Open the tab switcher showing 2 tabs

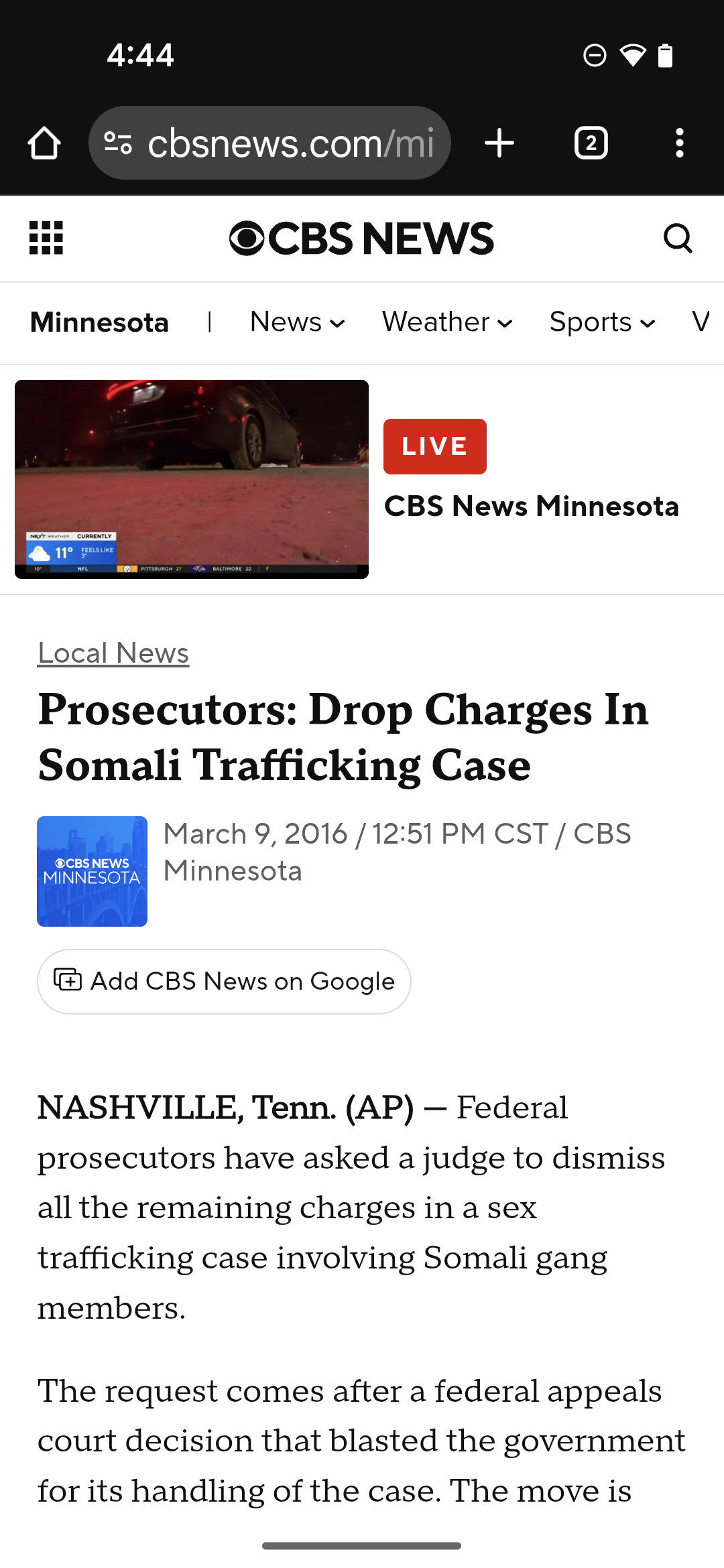click(x=591, y=143)
